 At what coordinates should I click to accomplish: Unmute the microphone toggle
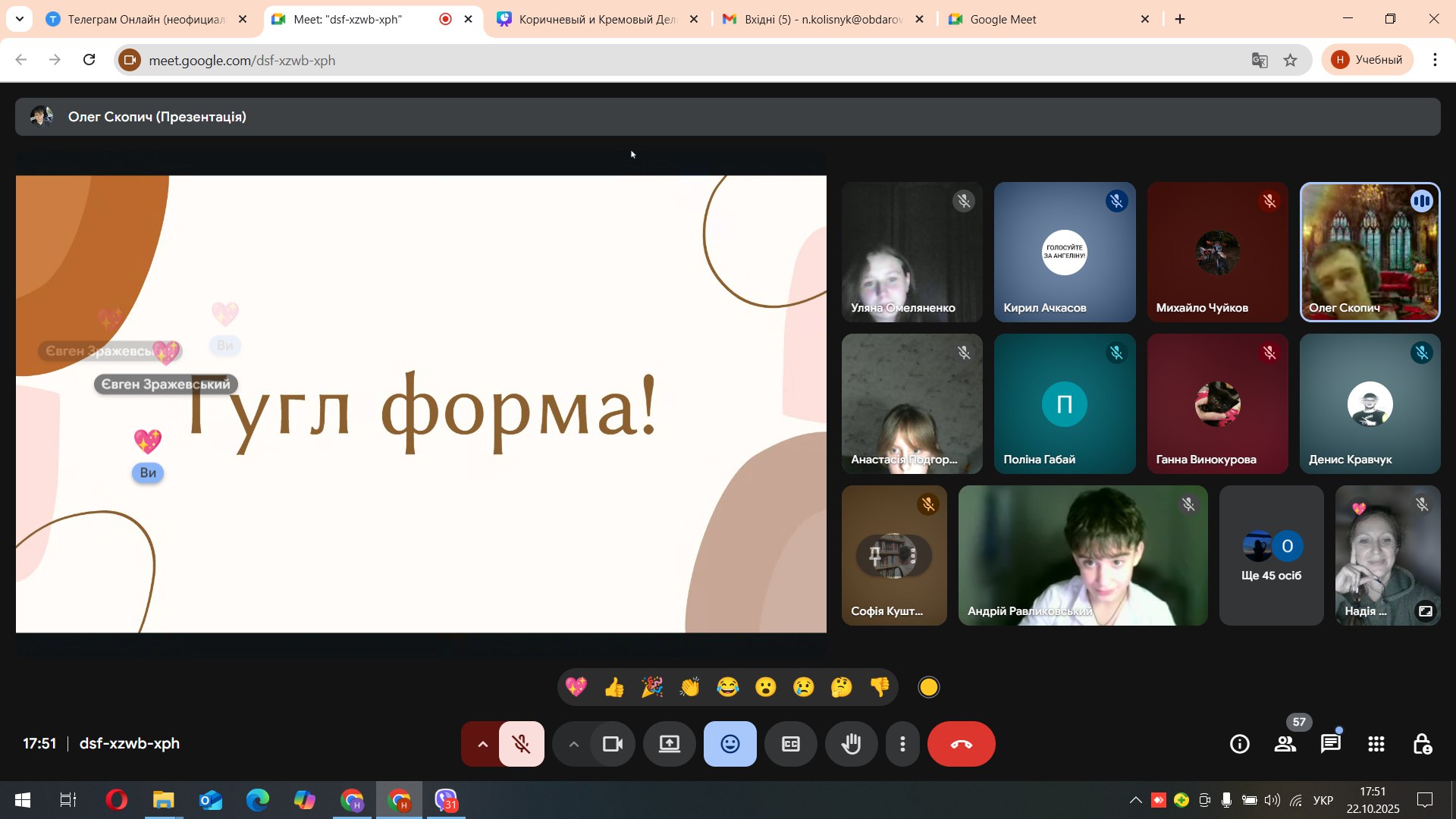522,744
